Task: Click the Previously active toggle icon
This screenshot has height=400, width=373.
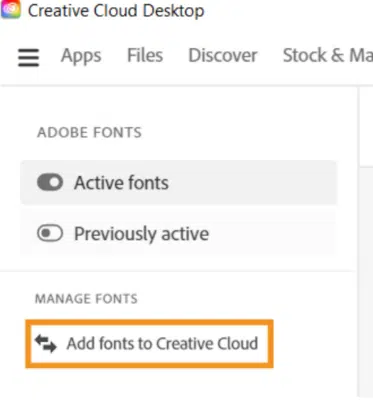Action: 50,233
